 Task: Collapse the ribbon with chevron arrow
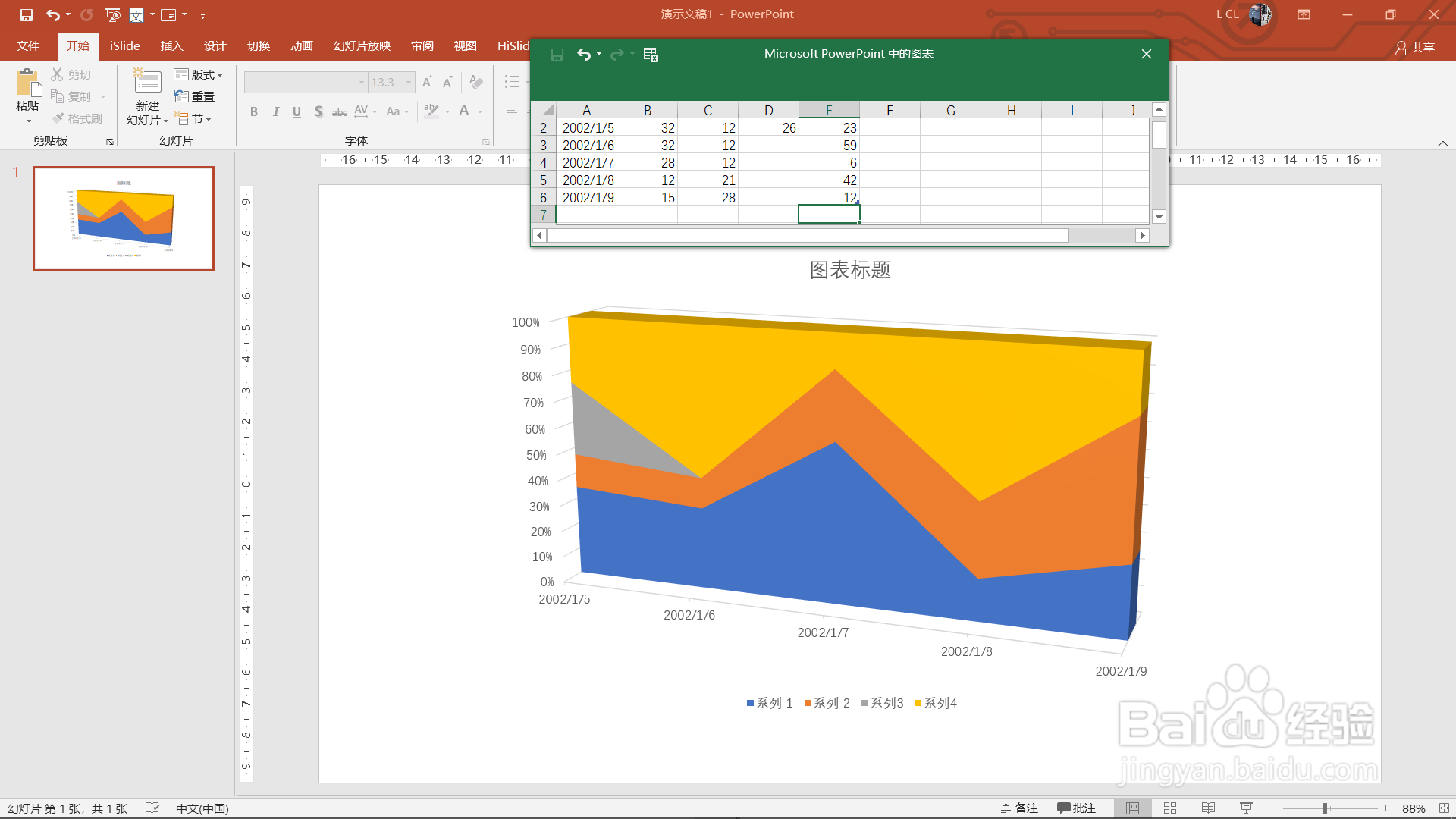pos(1442,143)
